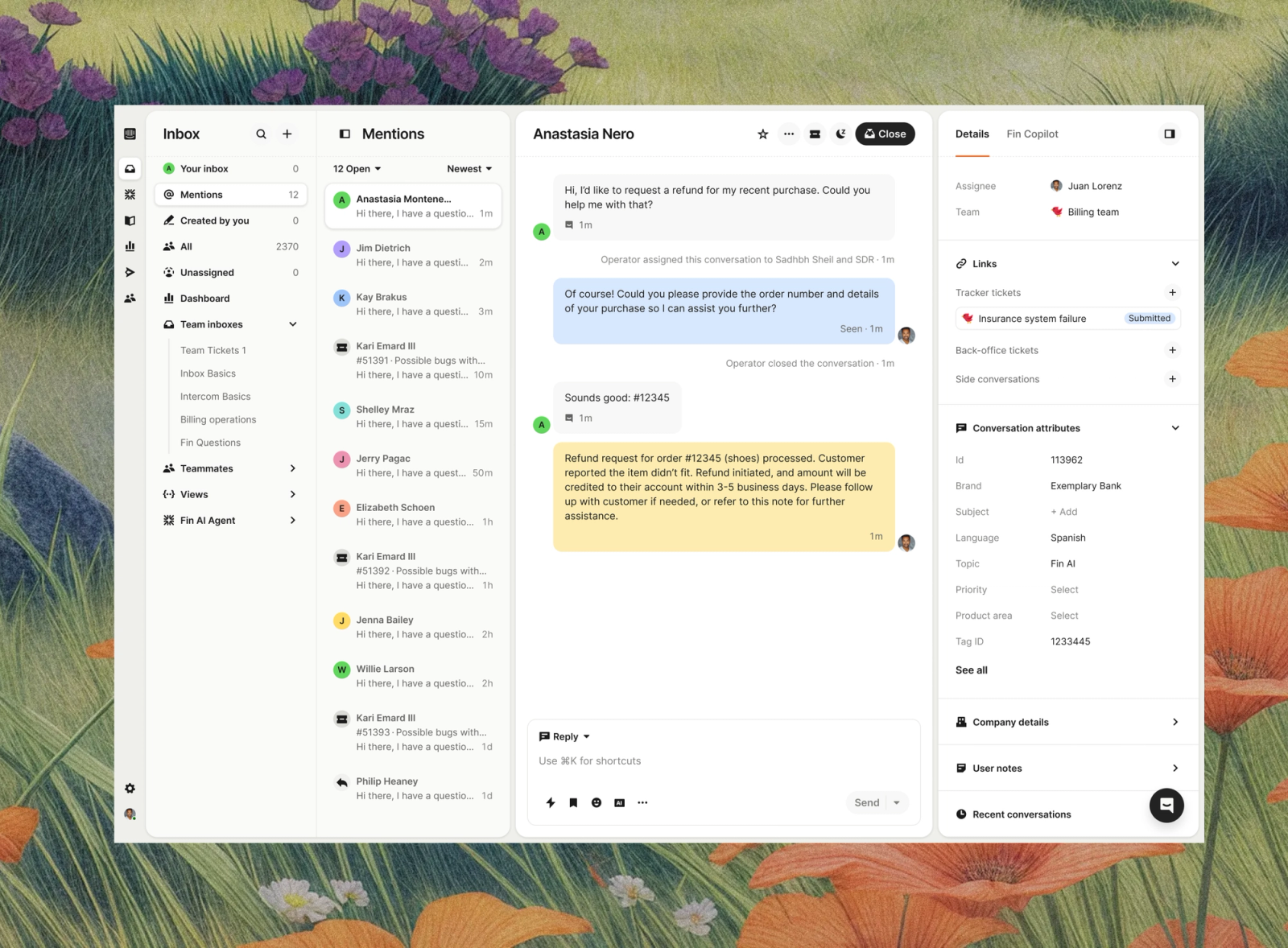Image resolution: width=1288 pixels, height=948 pixels.
Task: Open the Newest sort dropdown
Action: click(x=469, y=169)
